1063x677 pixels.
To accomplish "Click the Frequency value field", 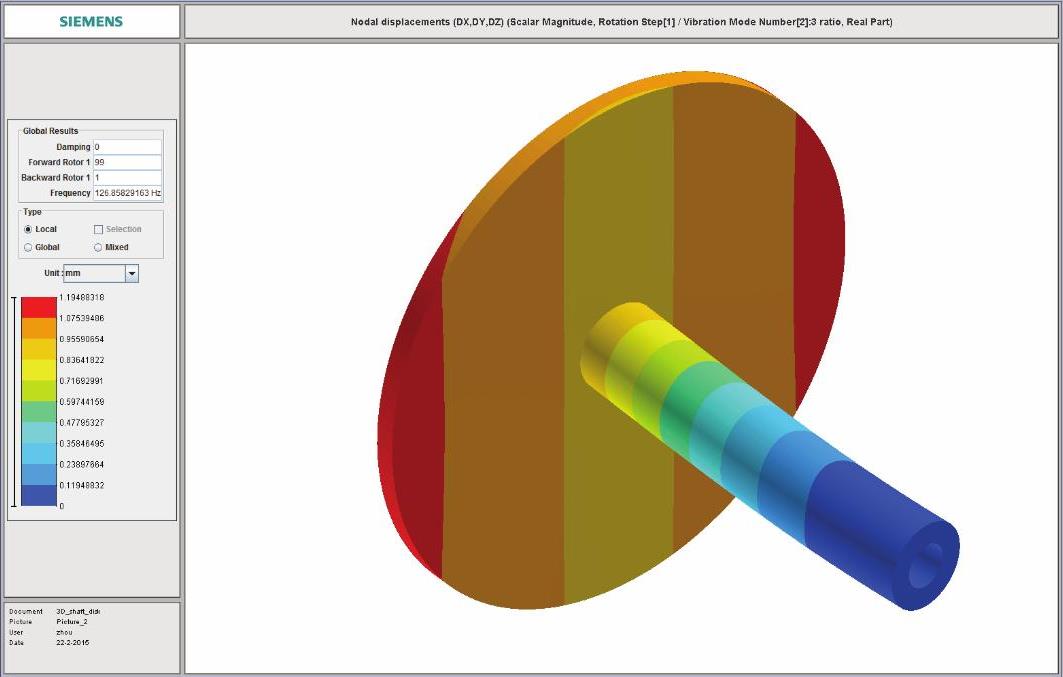I will click(127, 192).
